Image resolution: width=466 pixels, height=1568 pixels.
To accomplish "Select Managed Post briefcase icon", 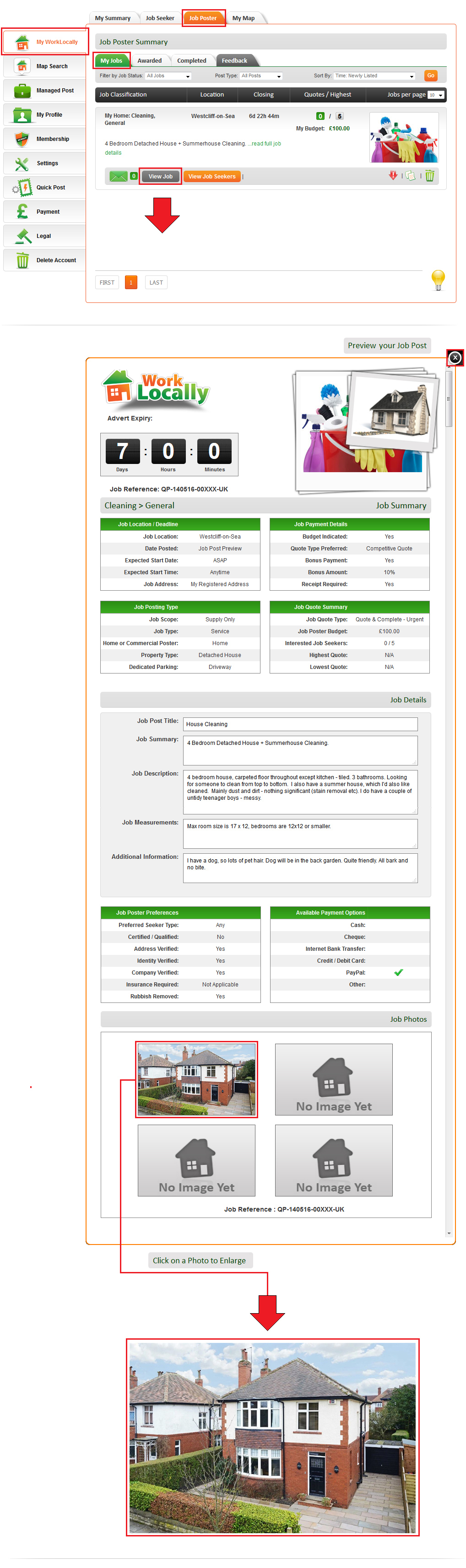I will point(22,90).
